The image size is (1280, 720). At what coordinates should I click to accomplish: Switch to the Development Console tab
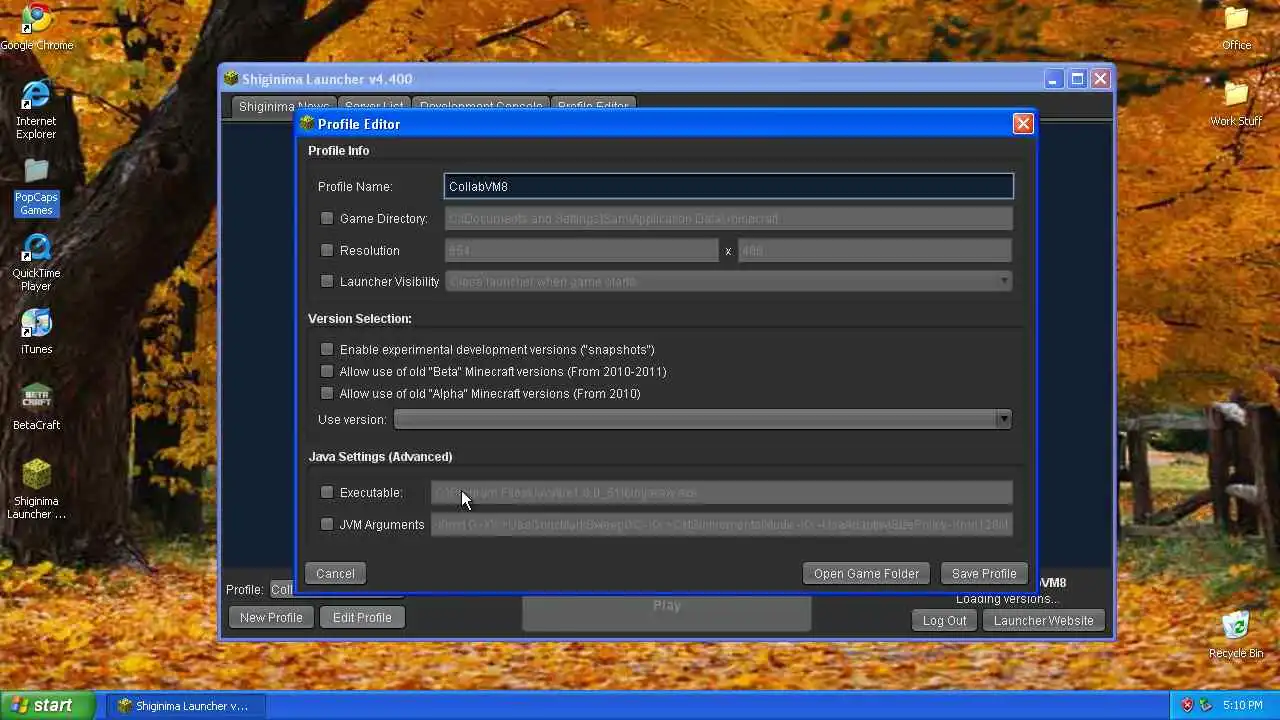pyautogui.click(x=481, y=106)
